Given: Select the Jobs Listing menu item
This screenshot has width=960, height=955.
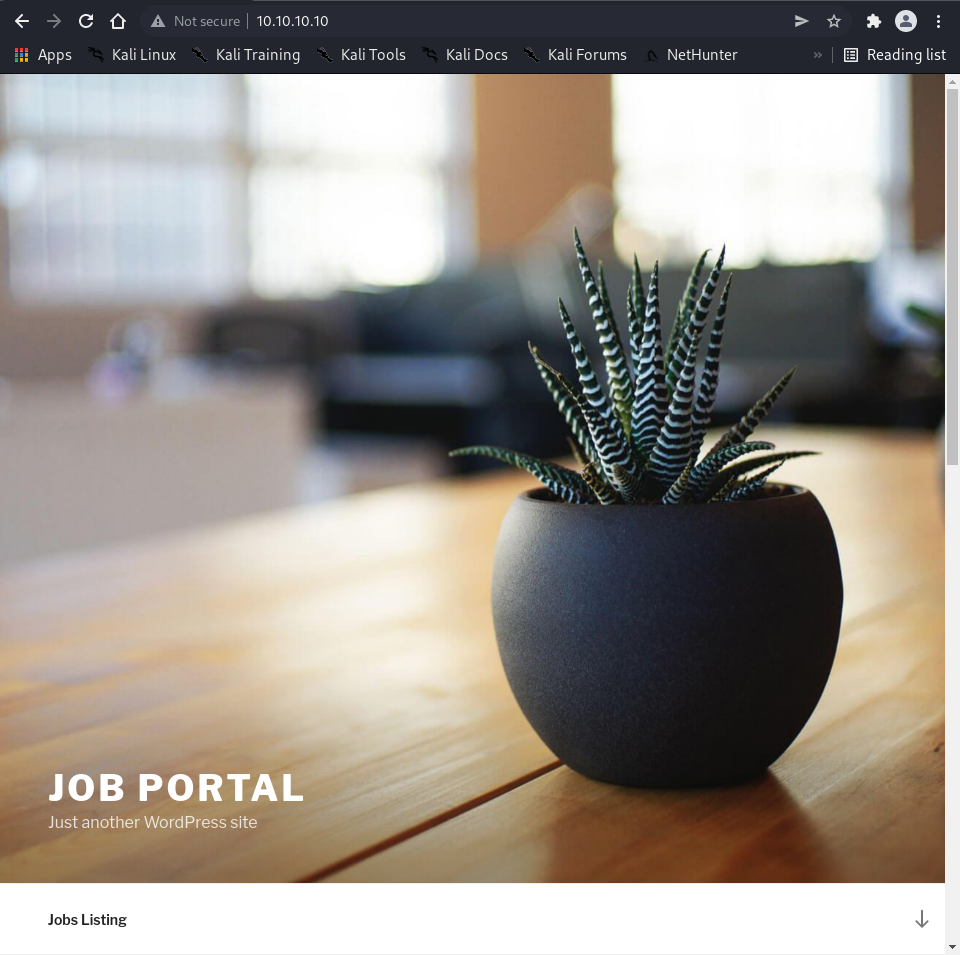Looking at the screenshot, I should pyautogui.click(x=87, y=920).
